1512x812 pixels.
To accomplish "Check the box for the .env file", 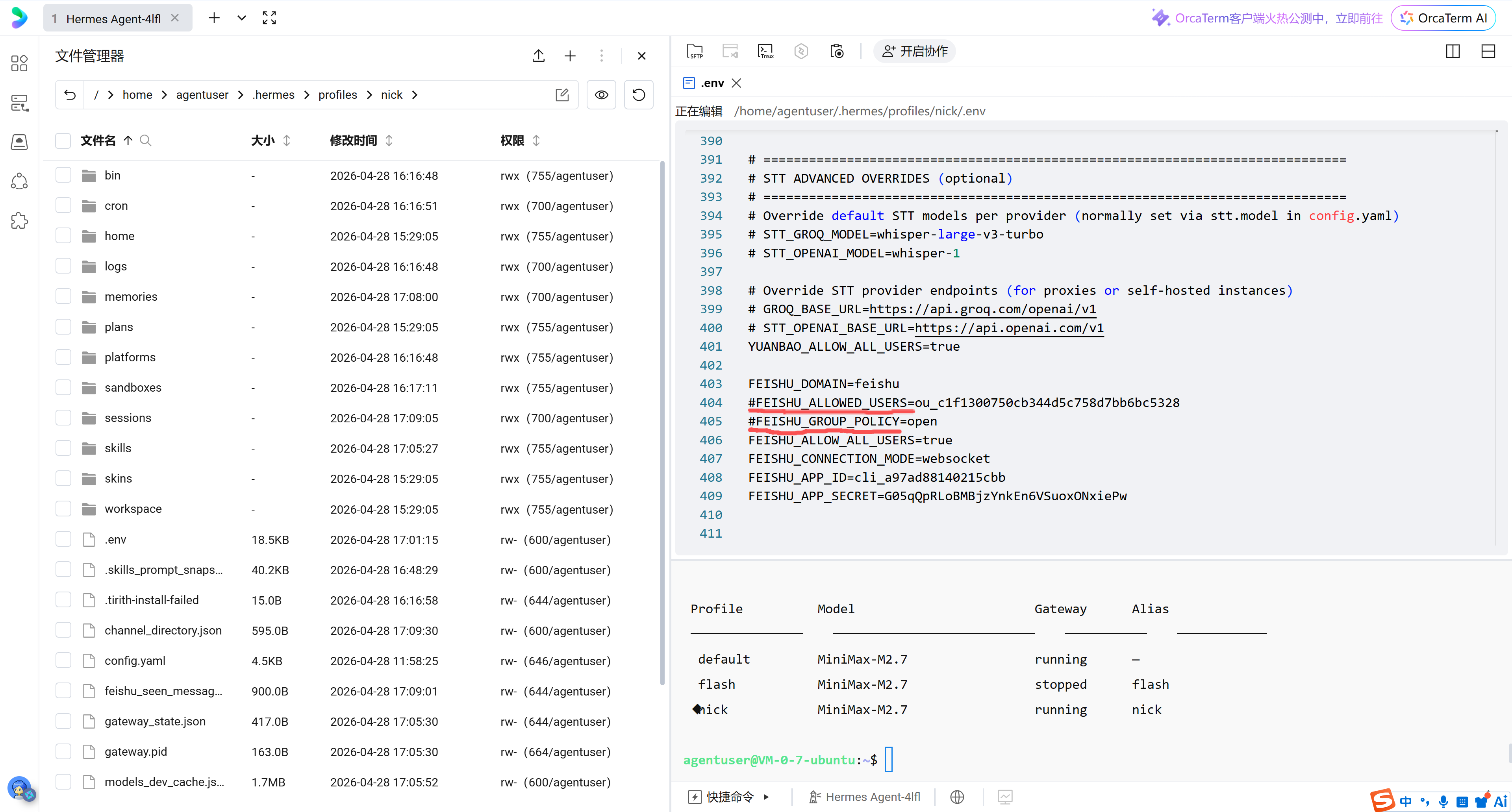I will pos(63,539).
